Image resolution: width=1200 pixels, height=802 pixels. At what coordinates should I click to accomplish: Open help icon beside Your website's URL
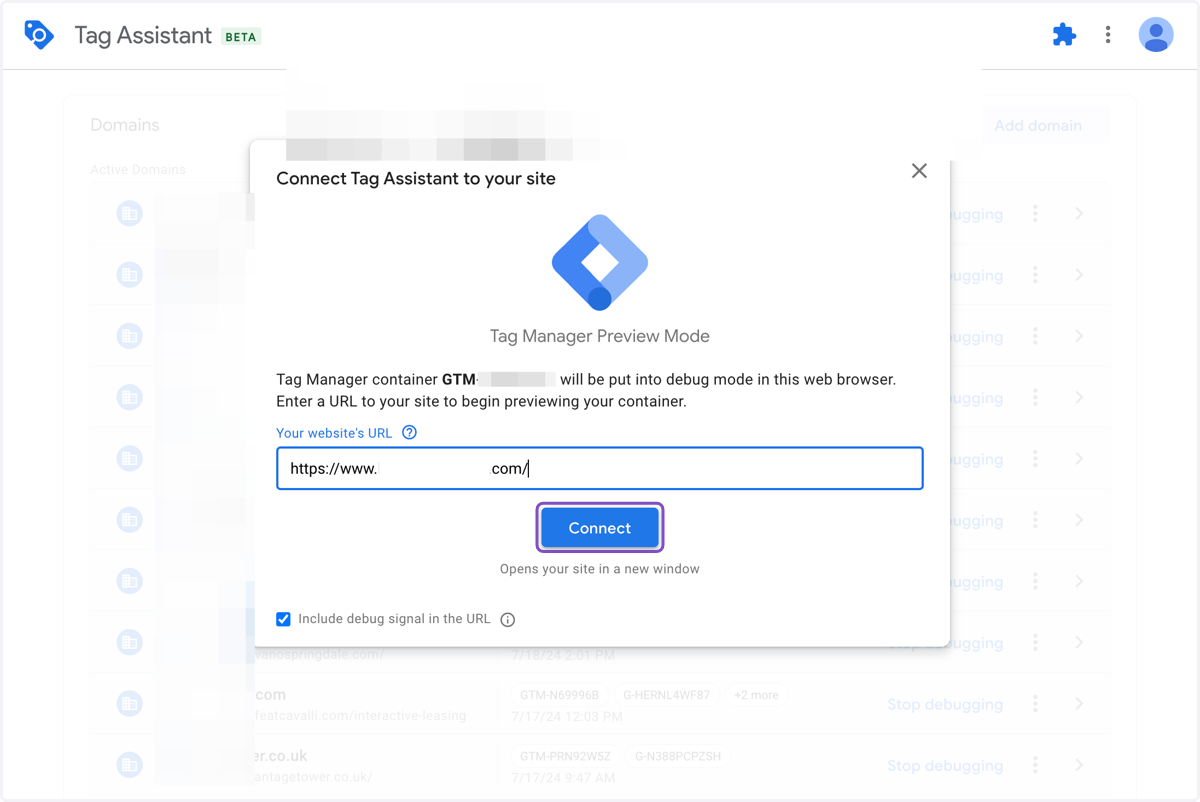[x=409, y=432]
